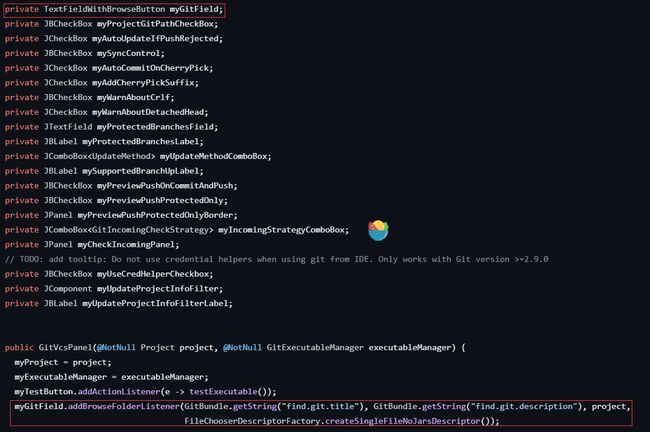Click myExecutableManager assignment target
Image resolution: width=650 pixels, height=432 pixels.
[61, 377]
